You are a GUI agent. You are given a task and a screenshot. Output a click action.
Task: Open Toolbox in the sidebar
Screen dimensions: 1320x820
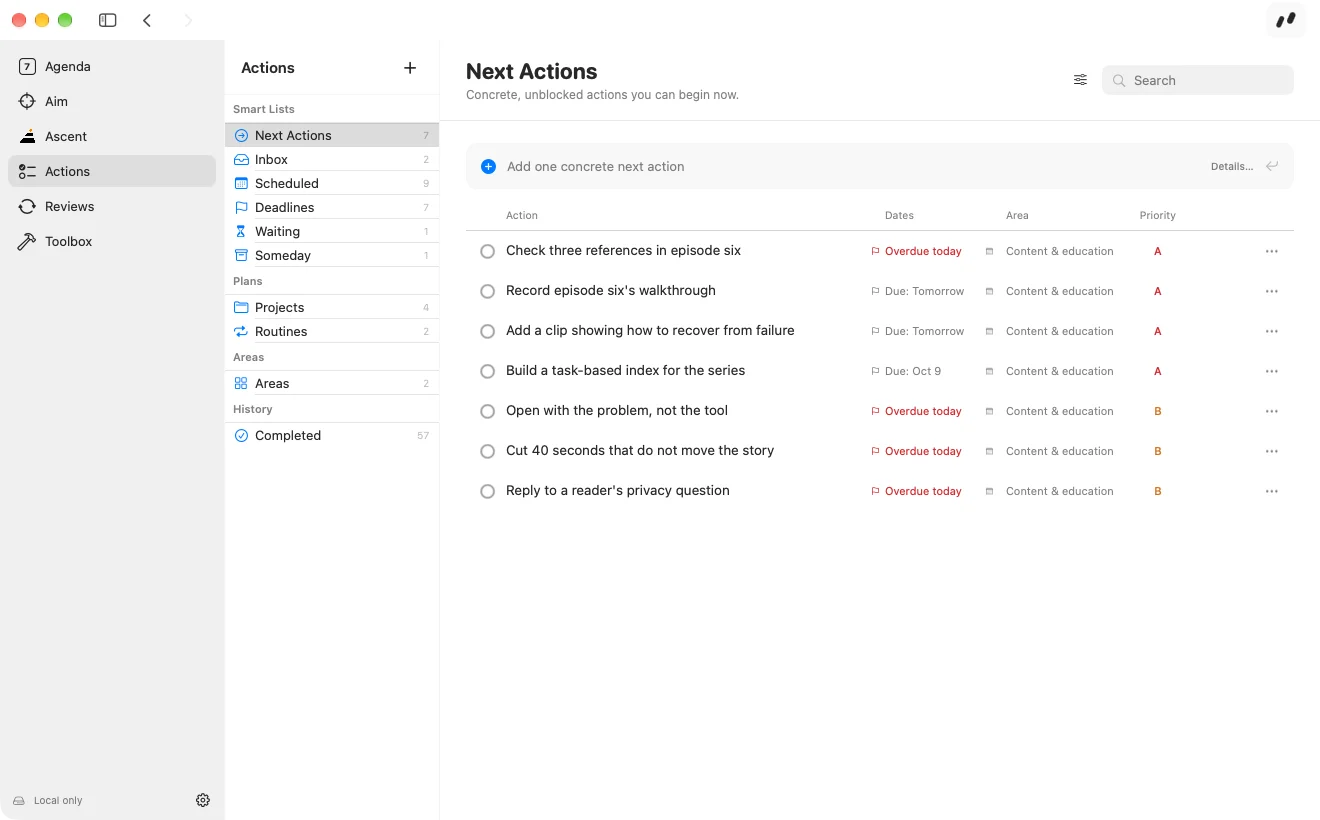coord(112,241)
